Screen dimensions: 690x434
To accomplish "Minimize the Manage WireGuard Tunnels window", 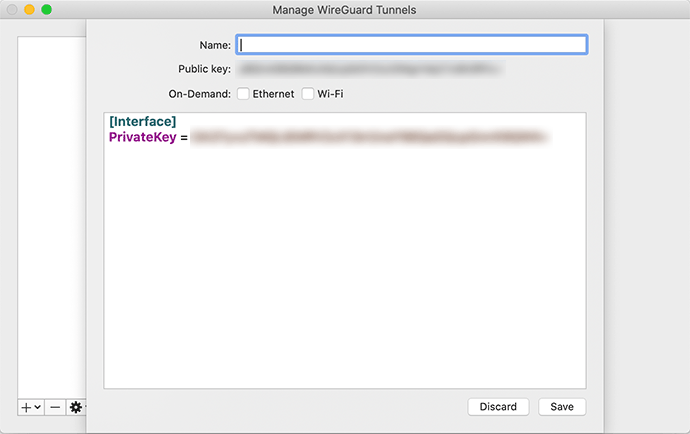I will [x=29, y=9].
